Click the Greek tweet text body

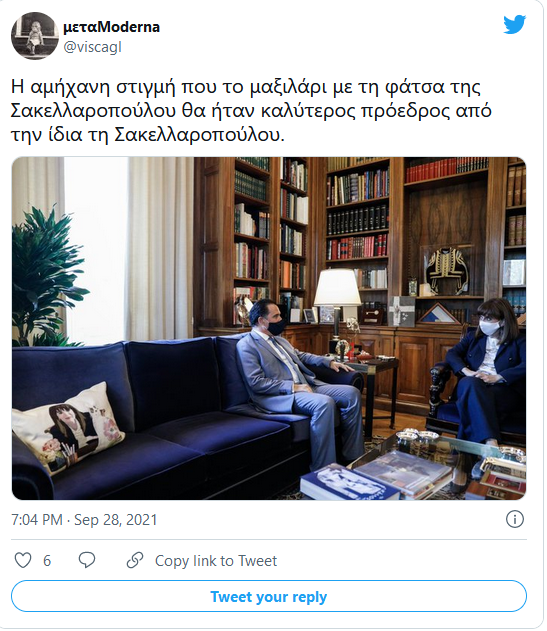click(251, 111)
